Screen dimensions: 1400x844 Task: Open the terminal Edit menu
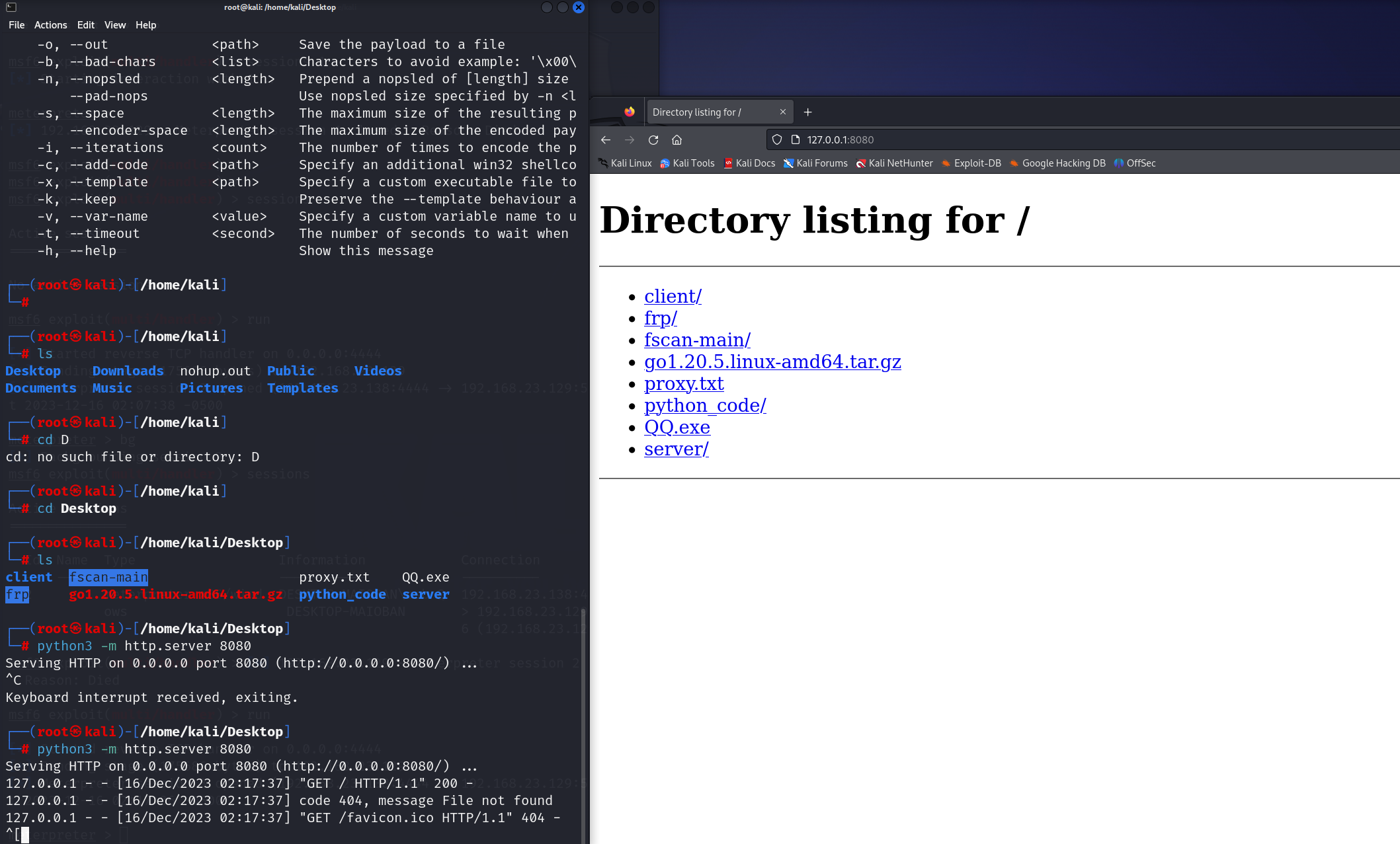(x=86, y=25)
